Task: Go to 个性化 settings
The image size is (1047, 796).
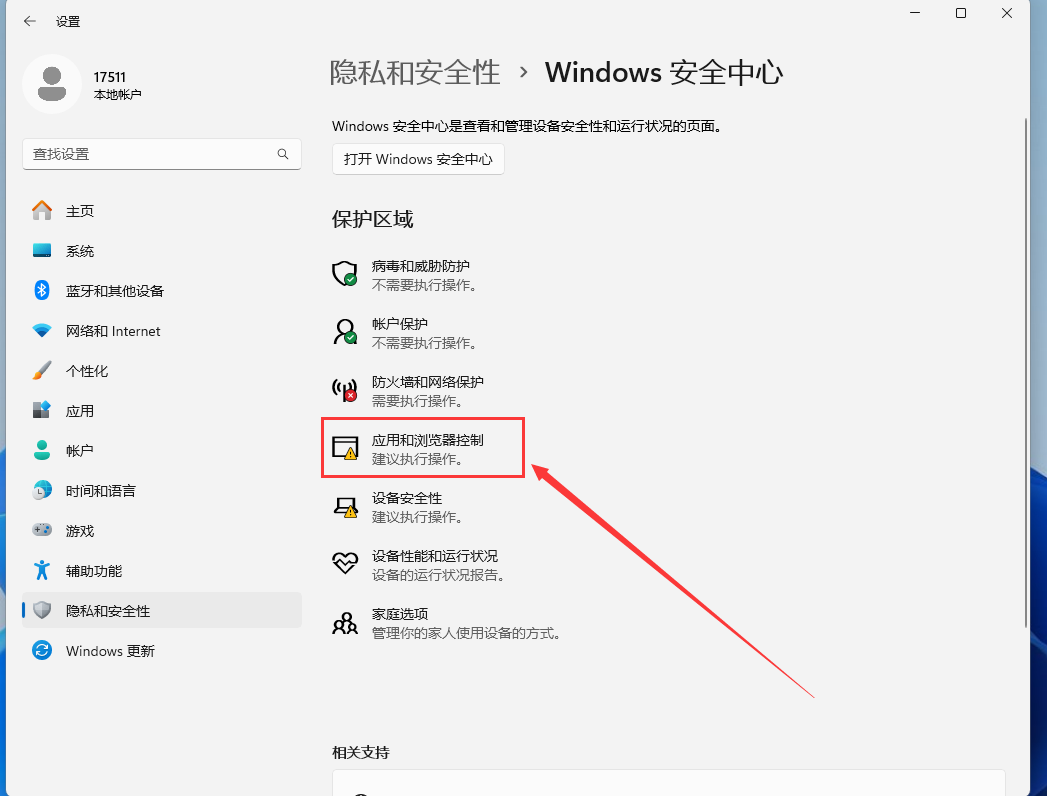Action: [87, 371]
